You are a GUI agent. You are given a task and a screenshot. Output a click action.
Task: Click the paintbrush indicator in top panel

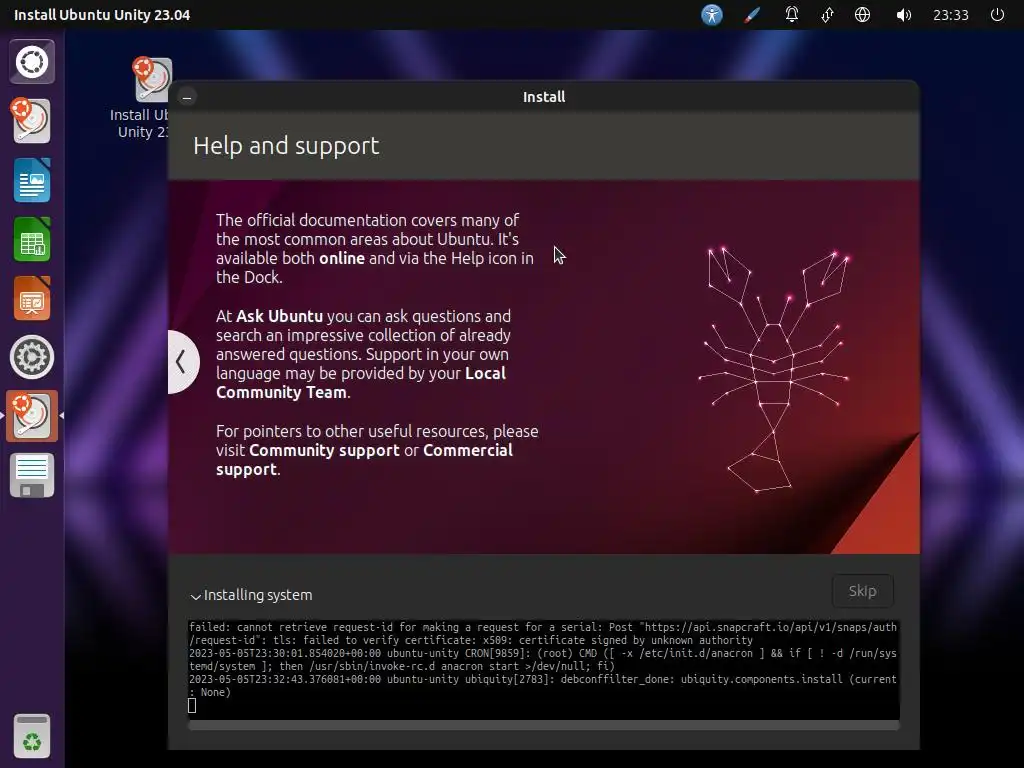click(x=752, y=14)
